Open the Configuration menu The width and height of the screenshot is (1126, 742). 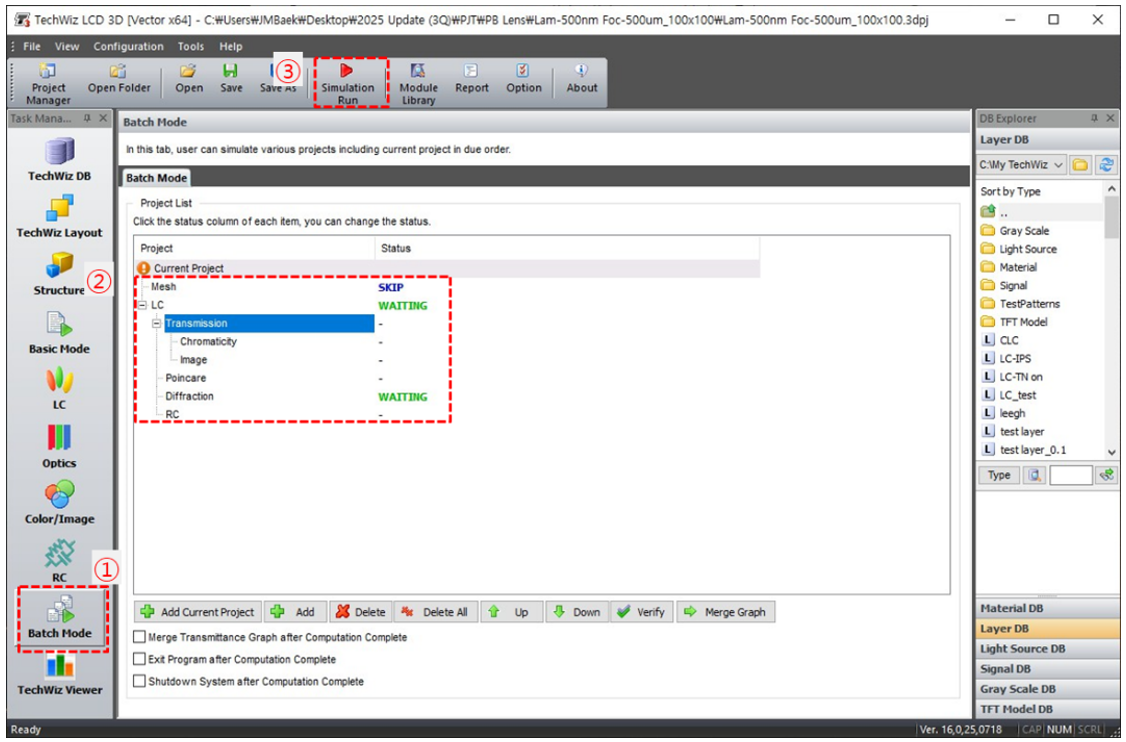coord(128,46)
